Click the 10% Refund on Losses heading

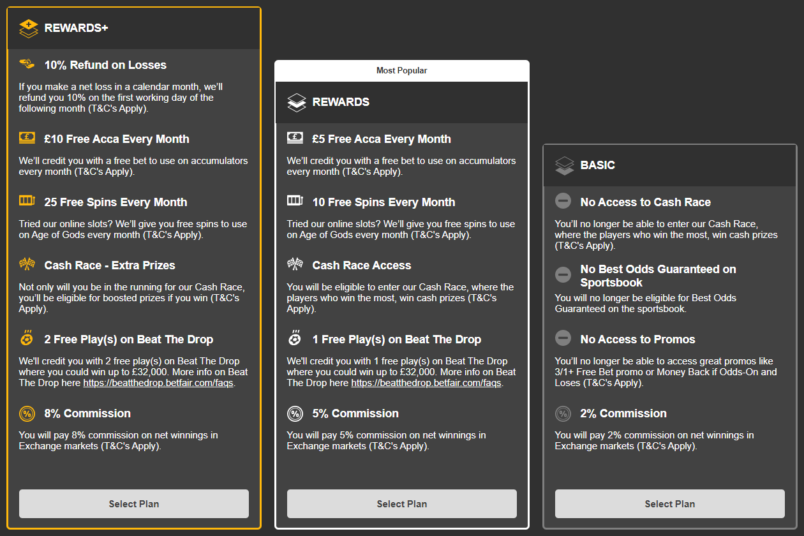(x=105, y=65)
